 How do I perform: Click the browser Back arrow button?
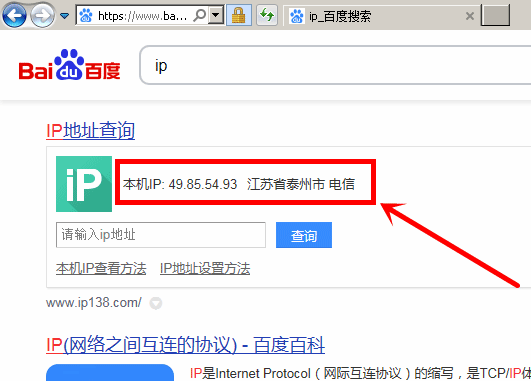tap(14, 15)
